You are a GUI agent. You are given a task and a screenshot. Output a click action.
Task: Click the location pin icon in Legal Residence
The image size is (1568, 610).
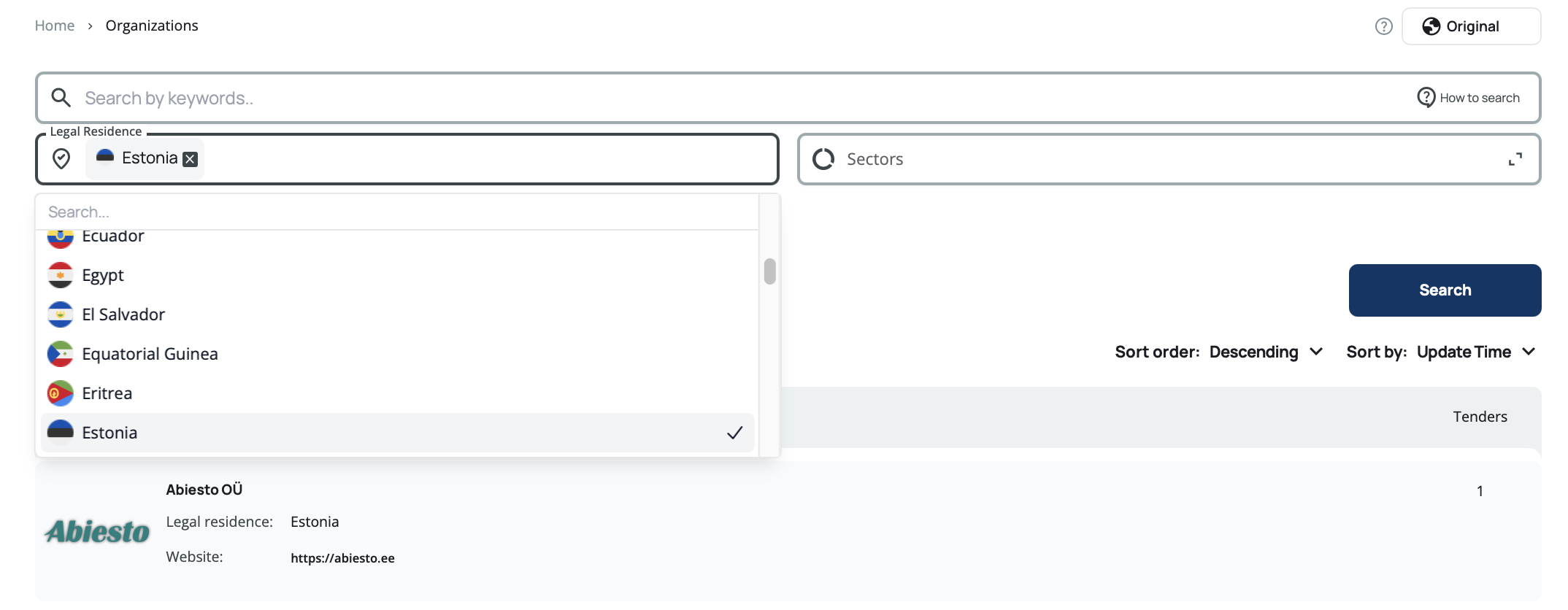pos(61,158)
